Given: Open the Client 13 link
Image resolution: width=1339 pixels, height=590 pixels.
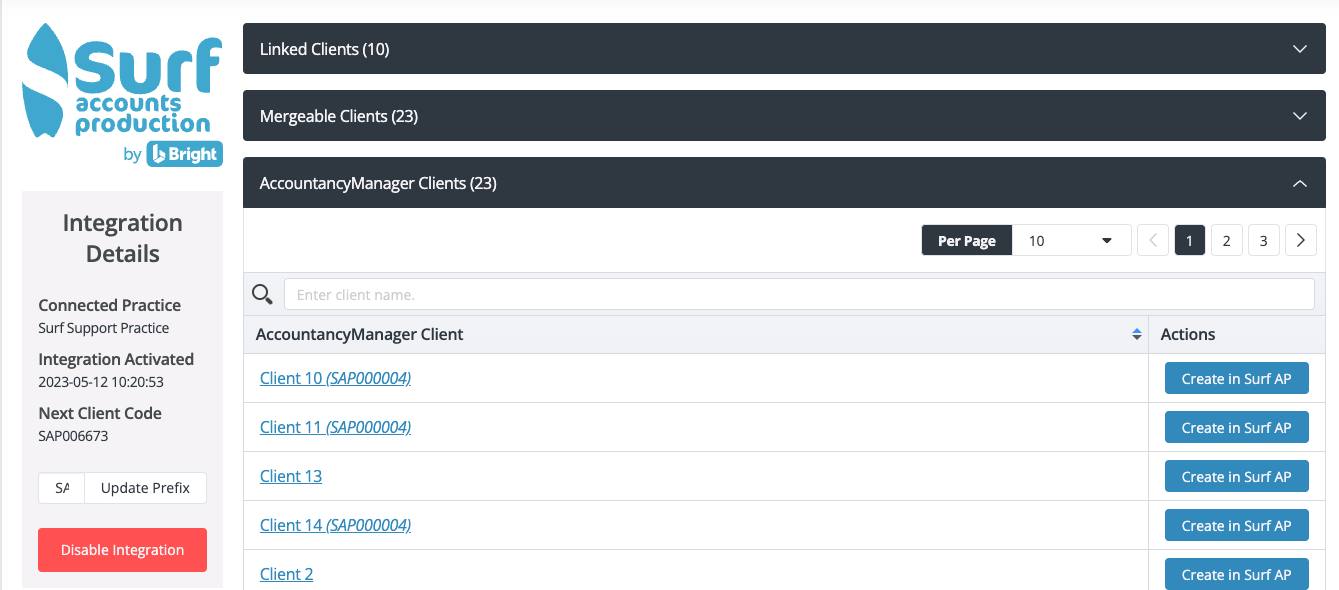Looking at the screenshot, I should tap(291, 476).
